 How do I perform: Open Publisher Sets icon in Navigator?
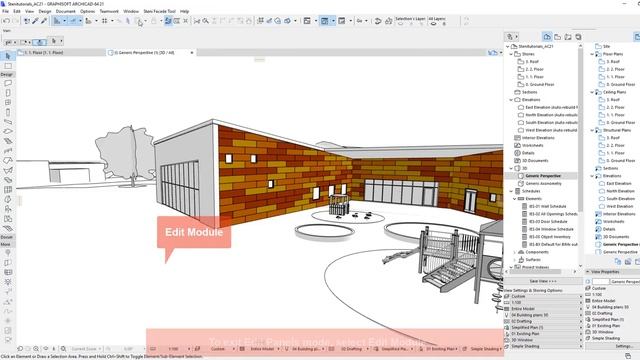coord(578,37)
